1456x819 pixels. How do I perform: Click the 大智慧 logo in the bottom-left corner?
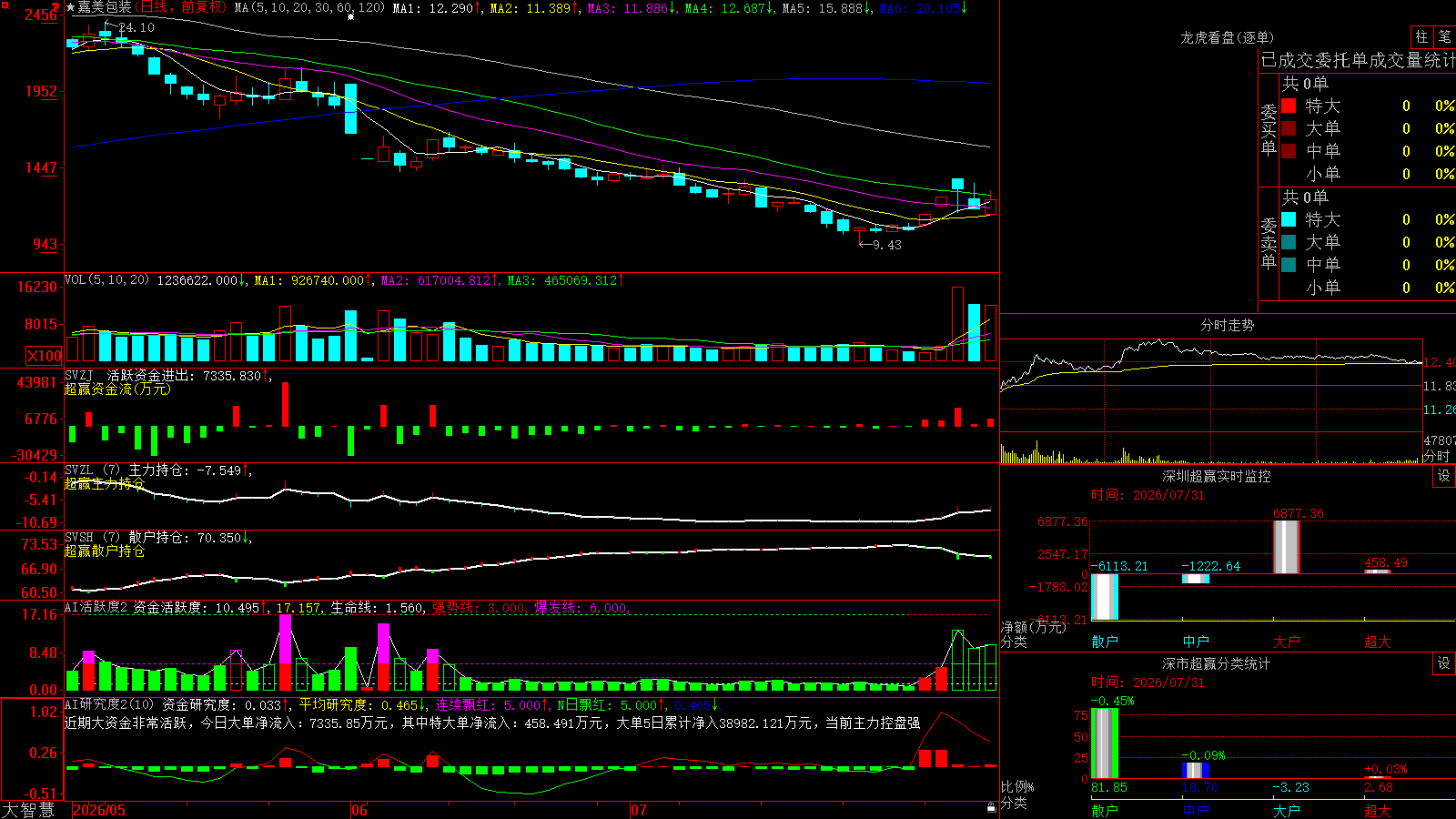[x=28, y=810]
